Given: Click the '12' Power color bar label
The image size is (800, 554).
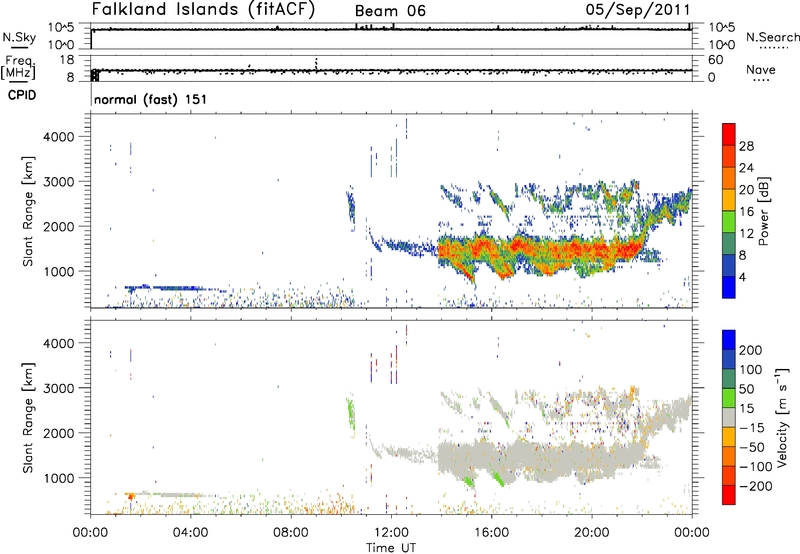Looking at the screenshot, I should pos(746,234).
